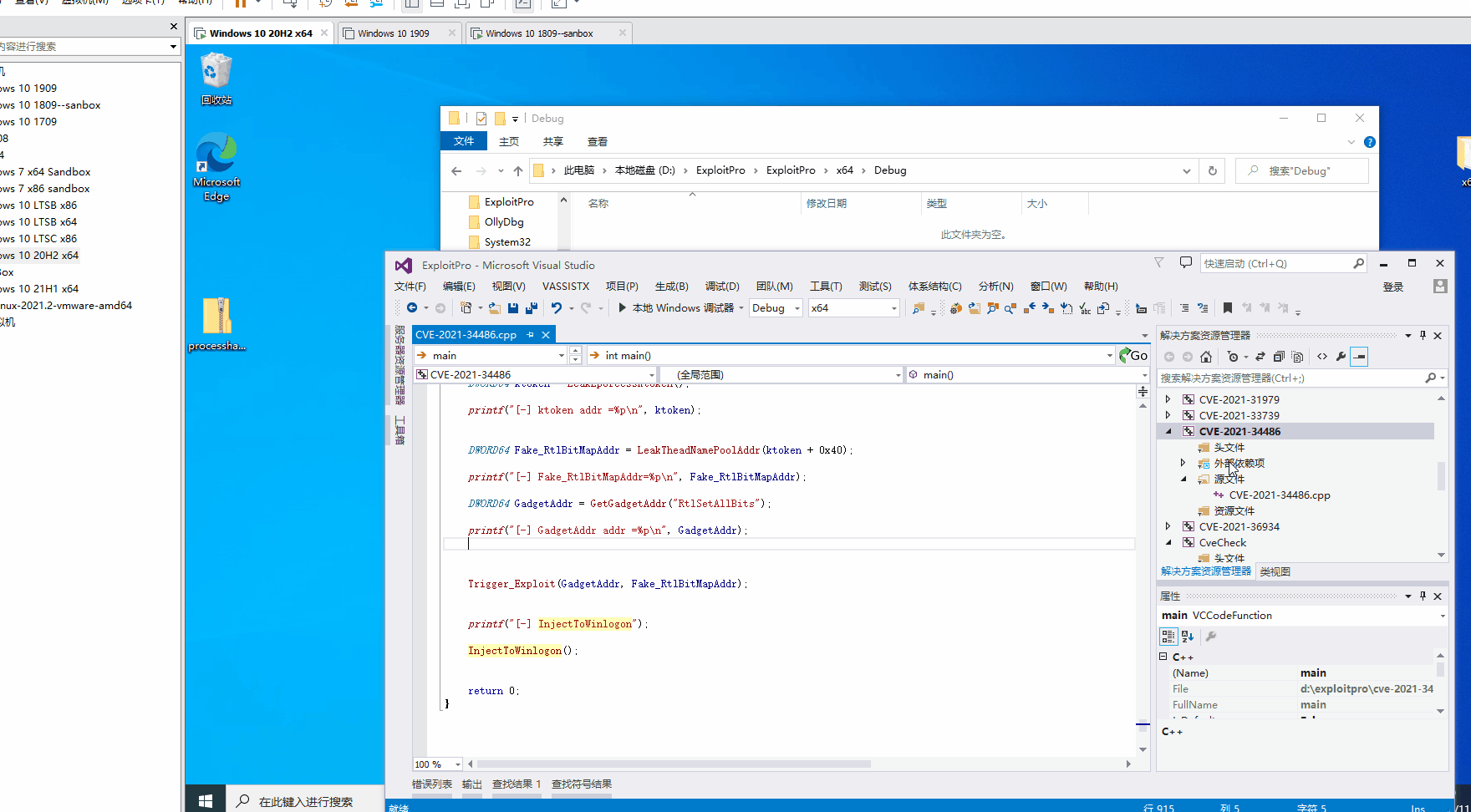The width and height of the screenshot is (1471, 812).
Task: Click the account avatar icon
Action: click(x=1440, y=286)
